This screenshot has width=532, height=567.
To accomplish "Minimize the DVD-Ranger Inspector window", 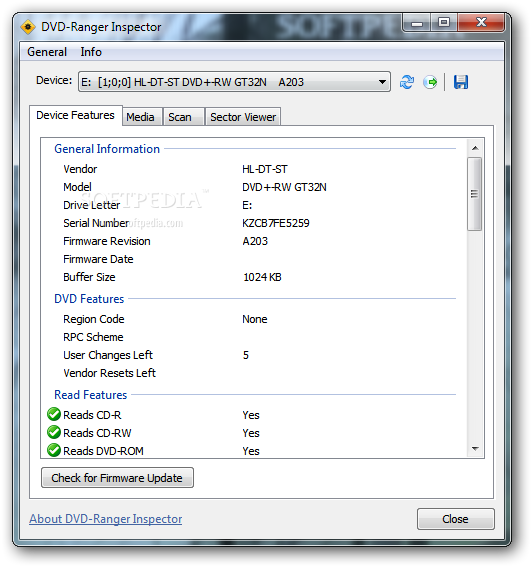I will click(x=417, y=23).
